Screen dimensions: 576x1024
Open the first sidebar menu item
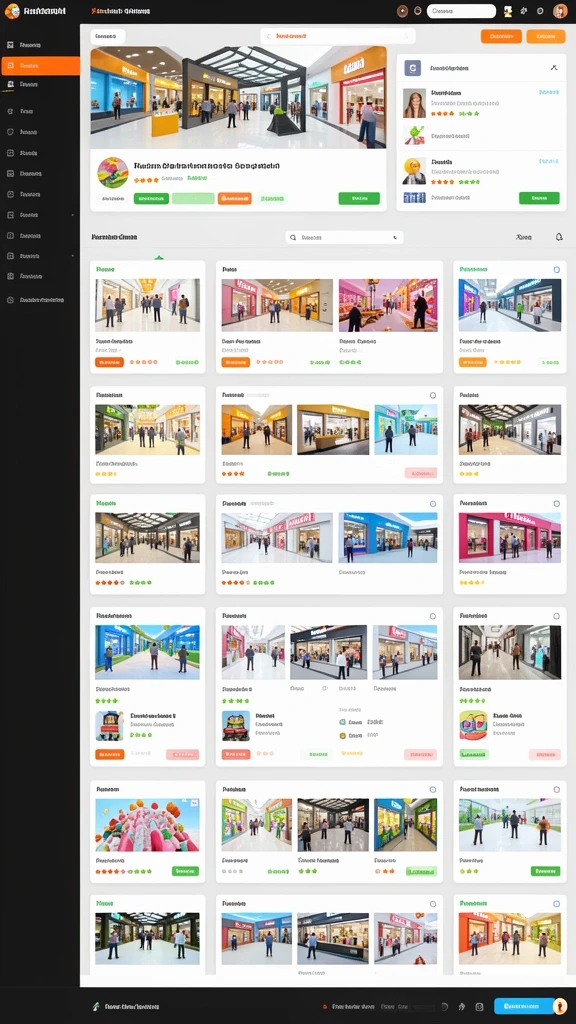coord(40,45)
